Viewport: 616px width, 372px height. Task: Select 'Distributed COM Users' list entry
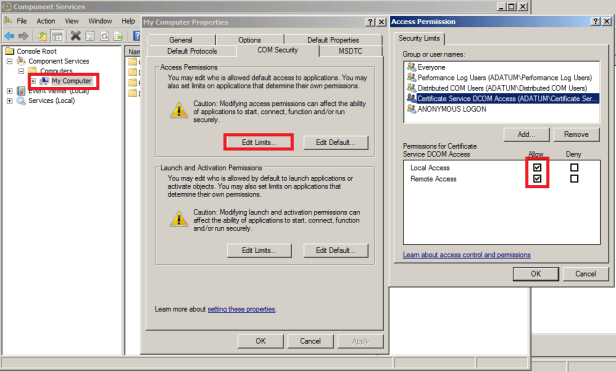coord(501,88)
